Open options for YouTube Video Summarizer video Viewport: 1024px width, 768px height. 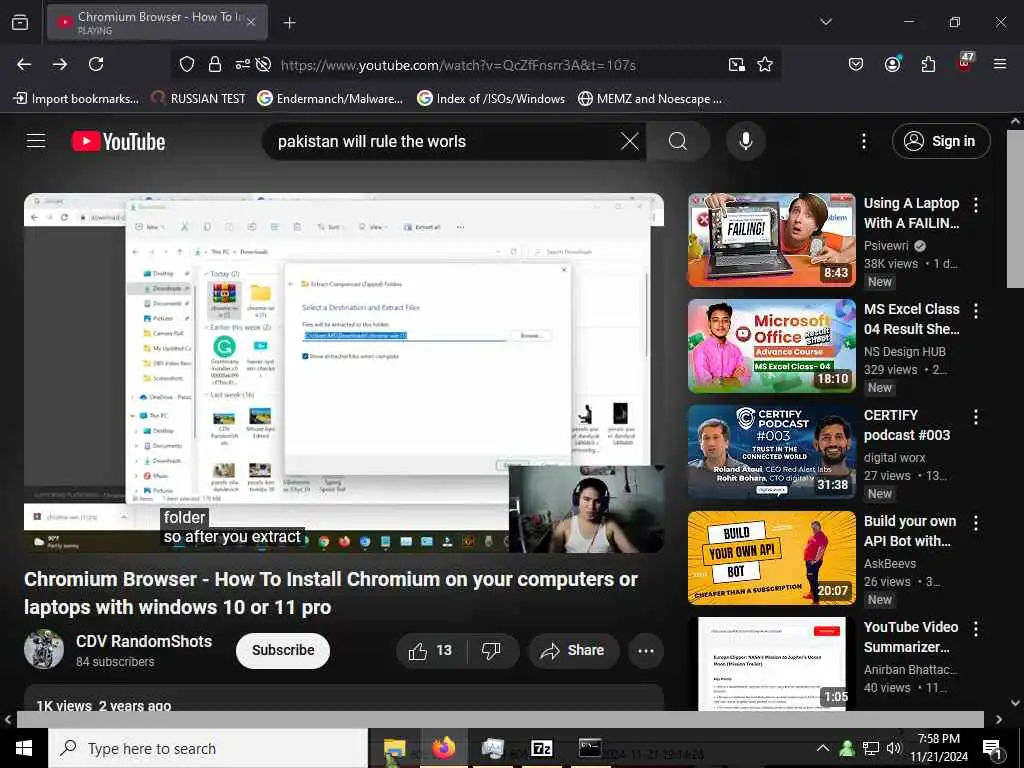pyautogui.click(x=976, y=628)
